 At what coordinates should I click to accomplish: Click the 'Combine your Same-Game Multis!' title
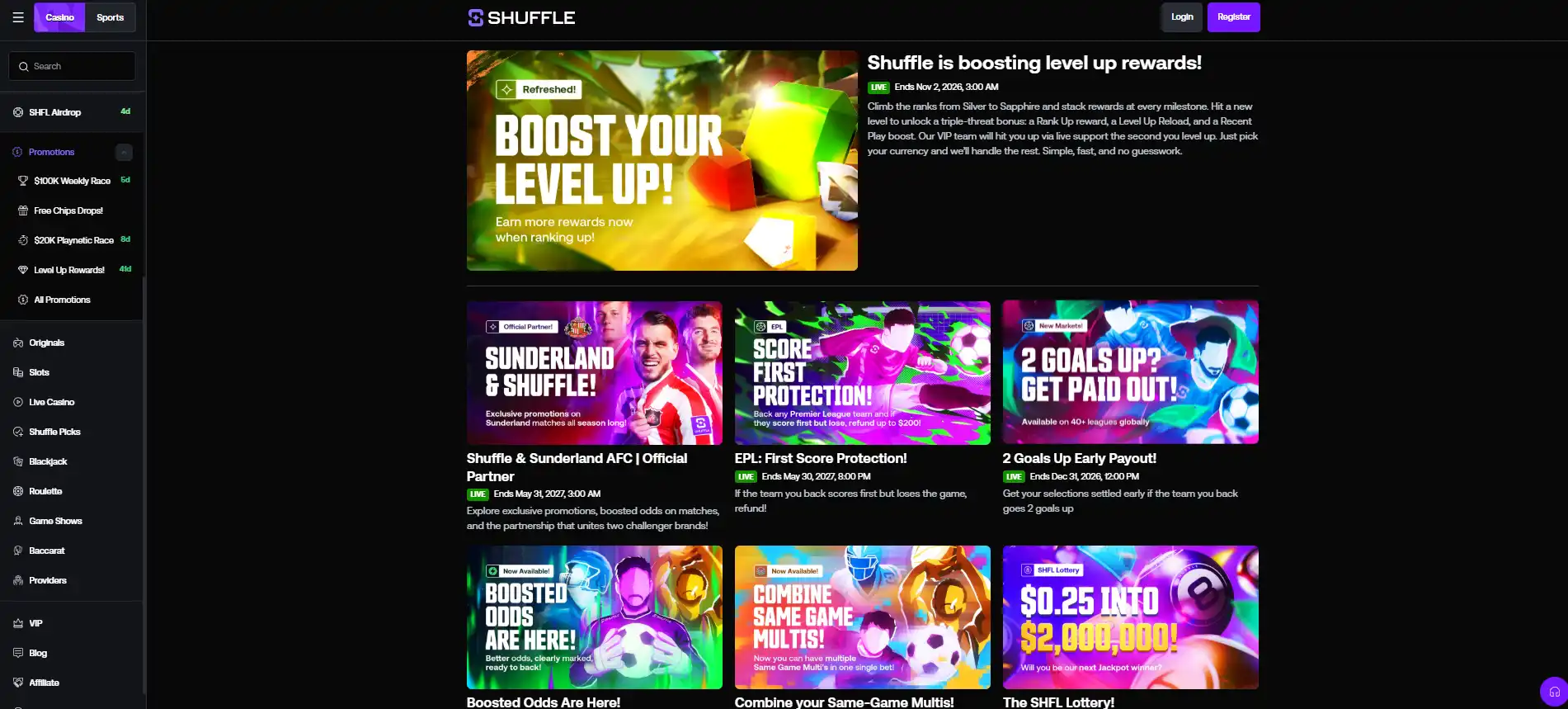tap(845, 702)
